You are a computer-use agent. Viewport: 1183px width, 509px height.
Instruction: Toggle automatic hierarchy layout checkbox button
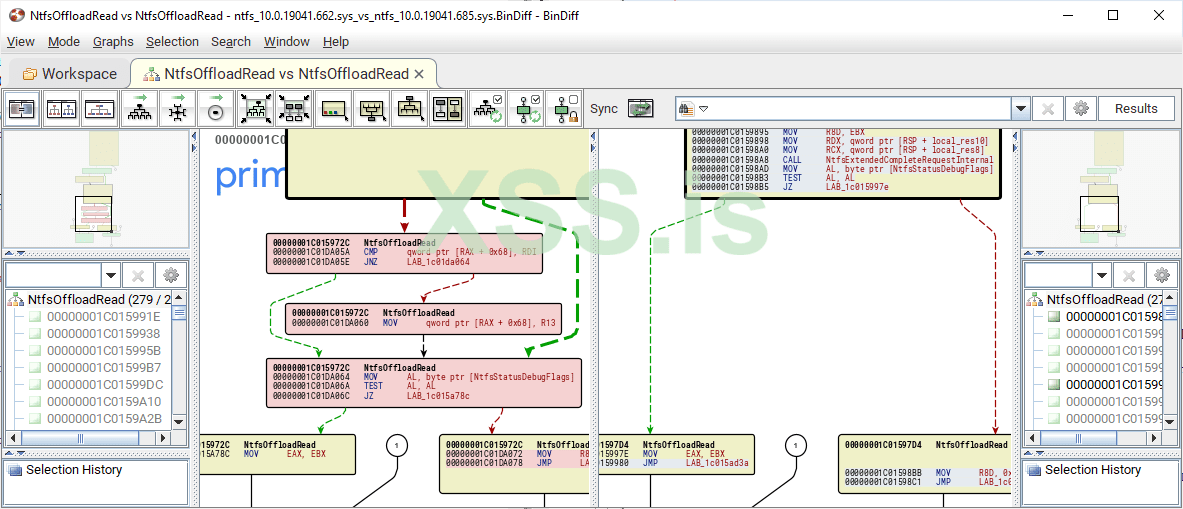pyautogui.click(x=489, y=109)
